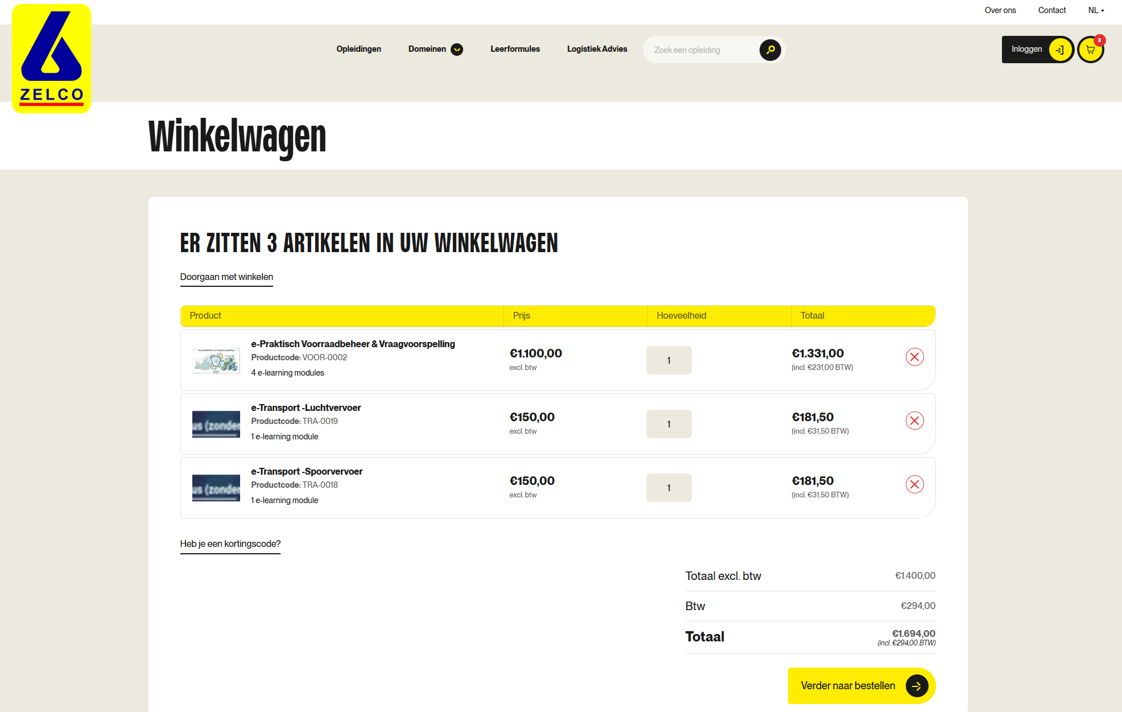Go to the Over ons page

click(1000, 10)
